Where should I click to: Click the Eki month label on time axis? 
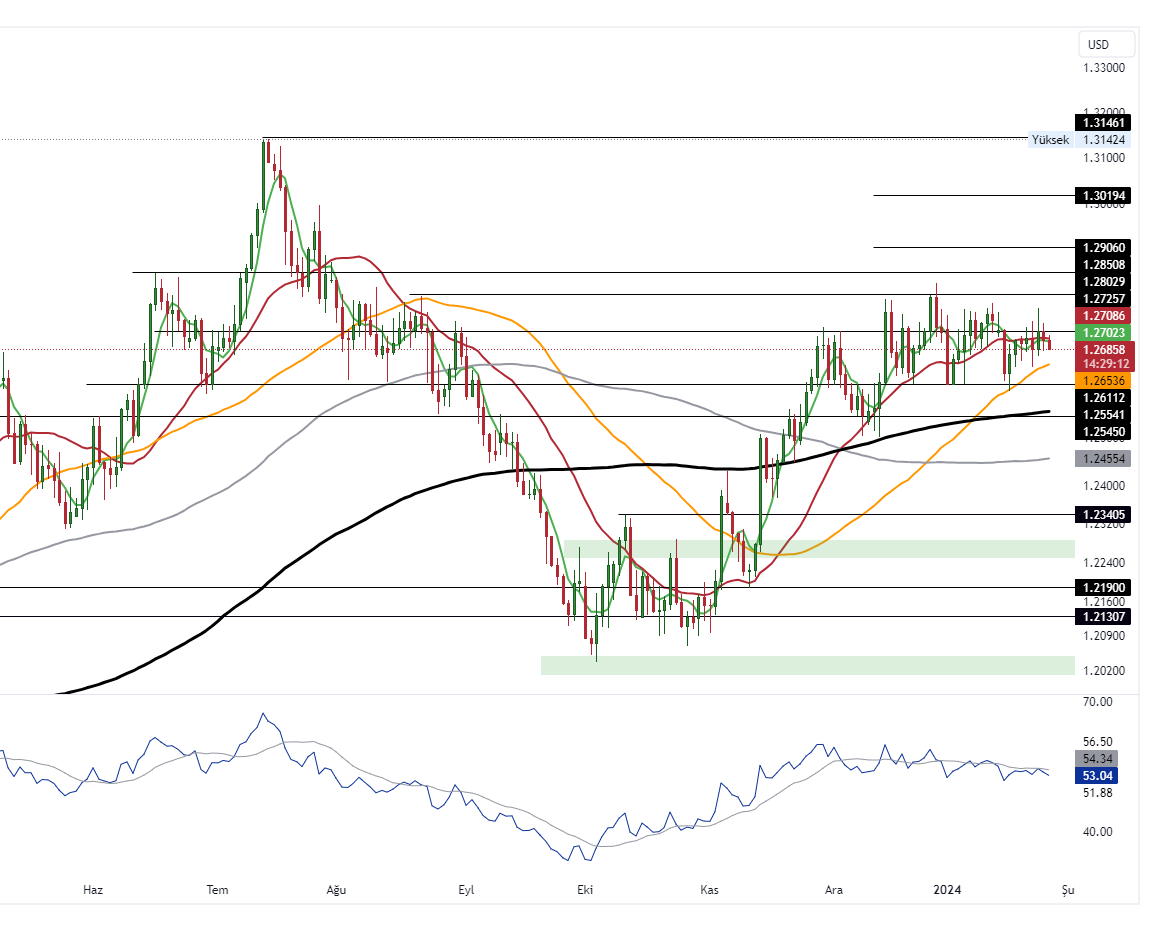585,890
